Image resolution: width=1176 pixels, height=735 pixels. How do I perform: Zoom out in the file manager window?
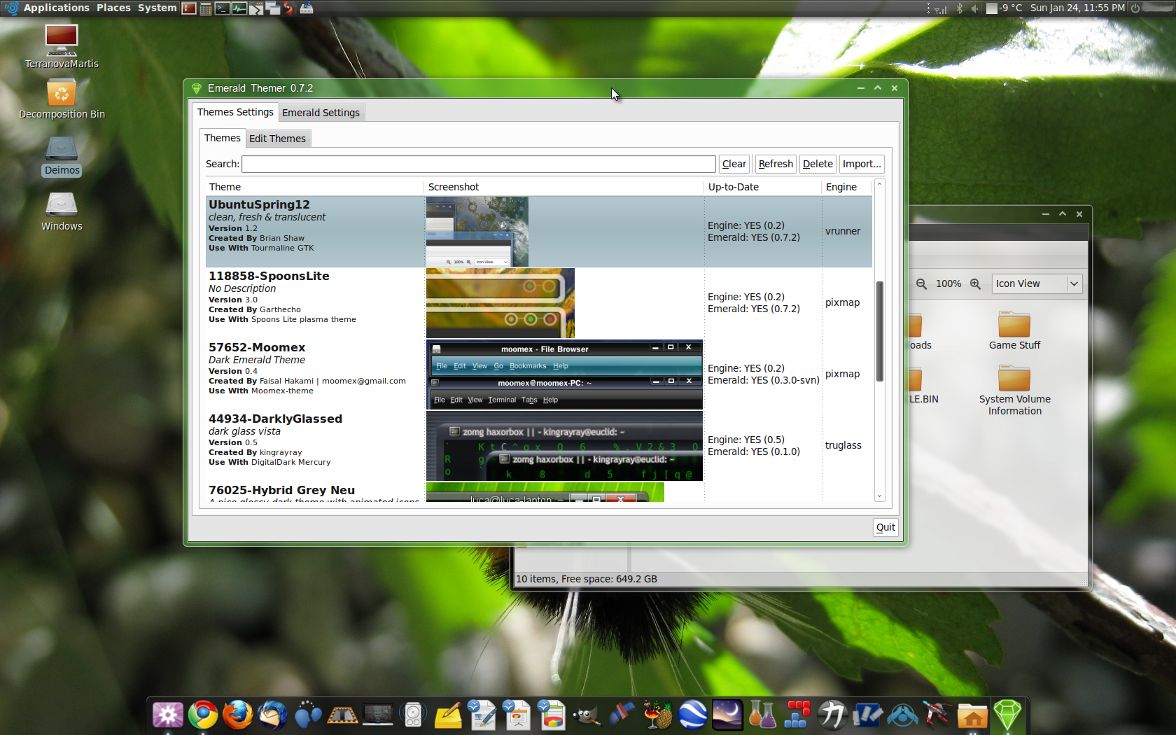921,284
